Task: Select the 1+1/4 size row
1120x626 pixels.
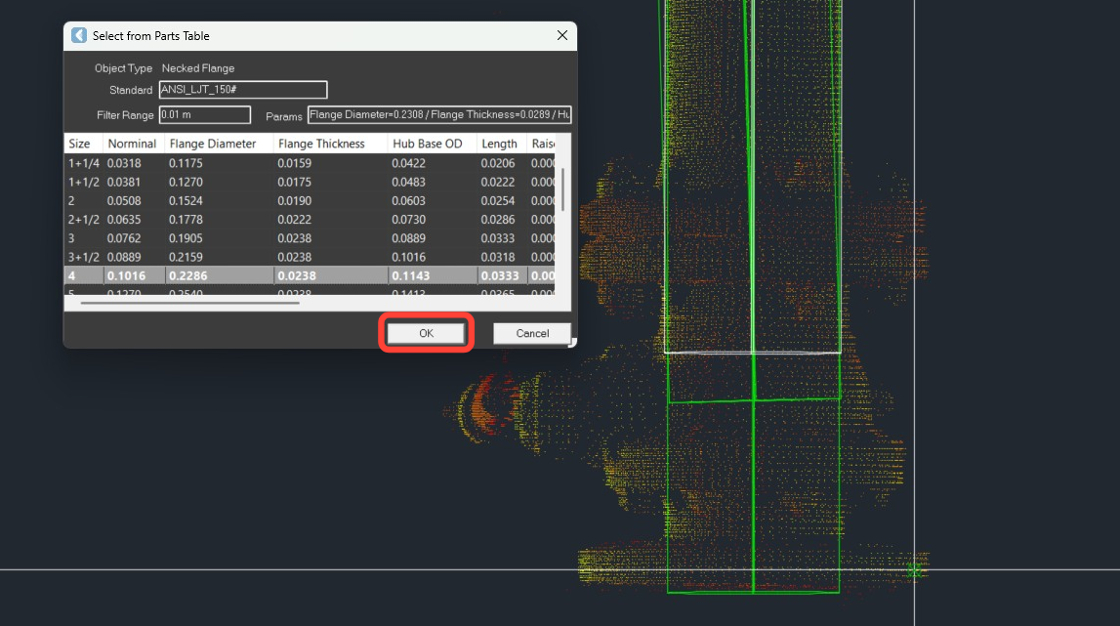Action: (x=309, y=163)
